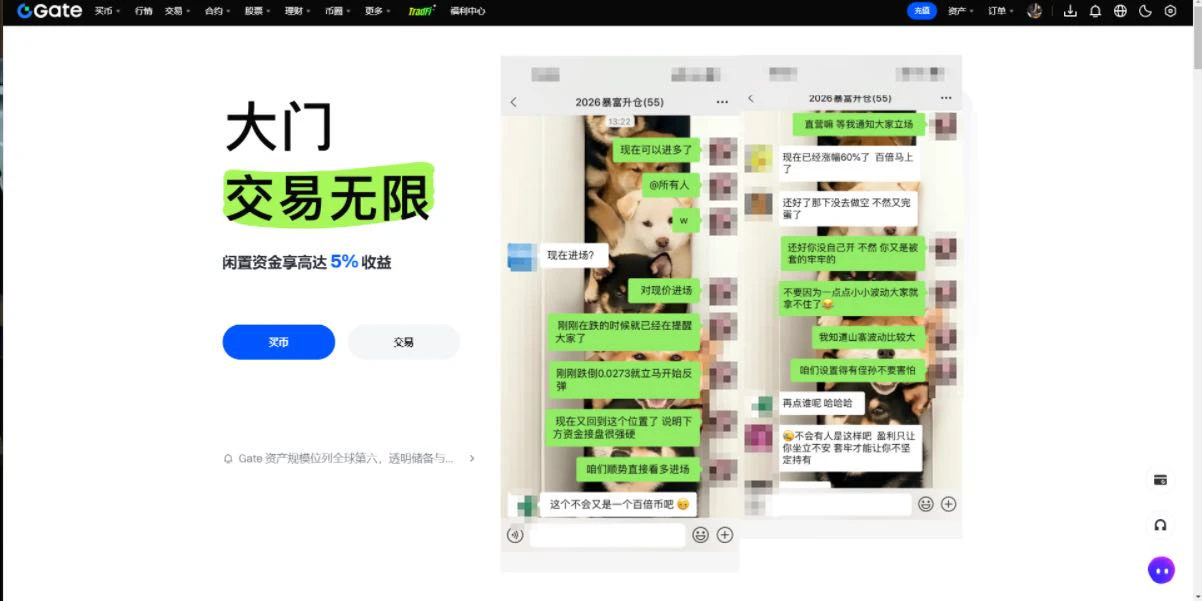Expand the 股票 dropdown menu
This screenshot has height=601, width=1202.
257,11
